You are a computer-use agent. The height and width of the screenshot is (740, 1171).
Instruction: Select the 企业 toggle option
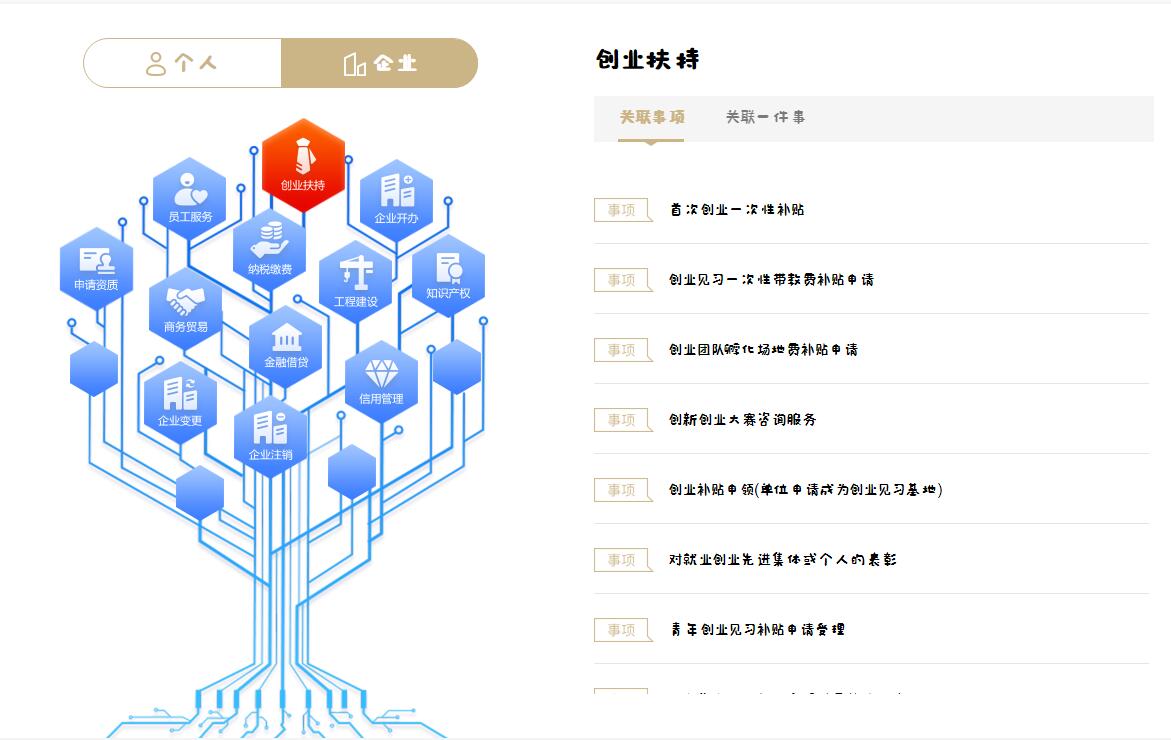(379, 64)
